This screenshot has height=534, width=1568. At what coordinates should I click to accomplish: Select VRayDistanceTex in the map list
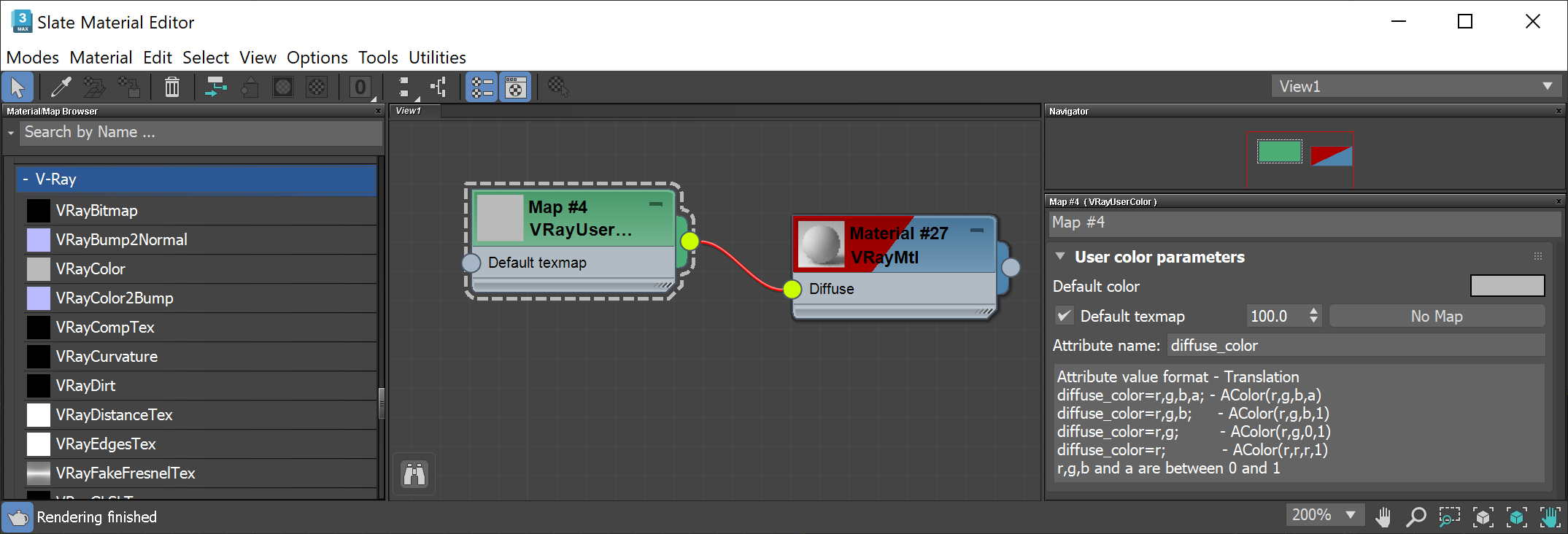click(201, 415)
